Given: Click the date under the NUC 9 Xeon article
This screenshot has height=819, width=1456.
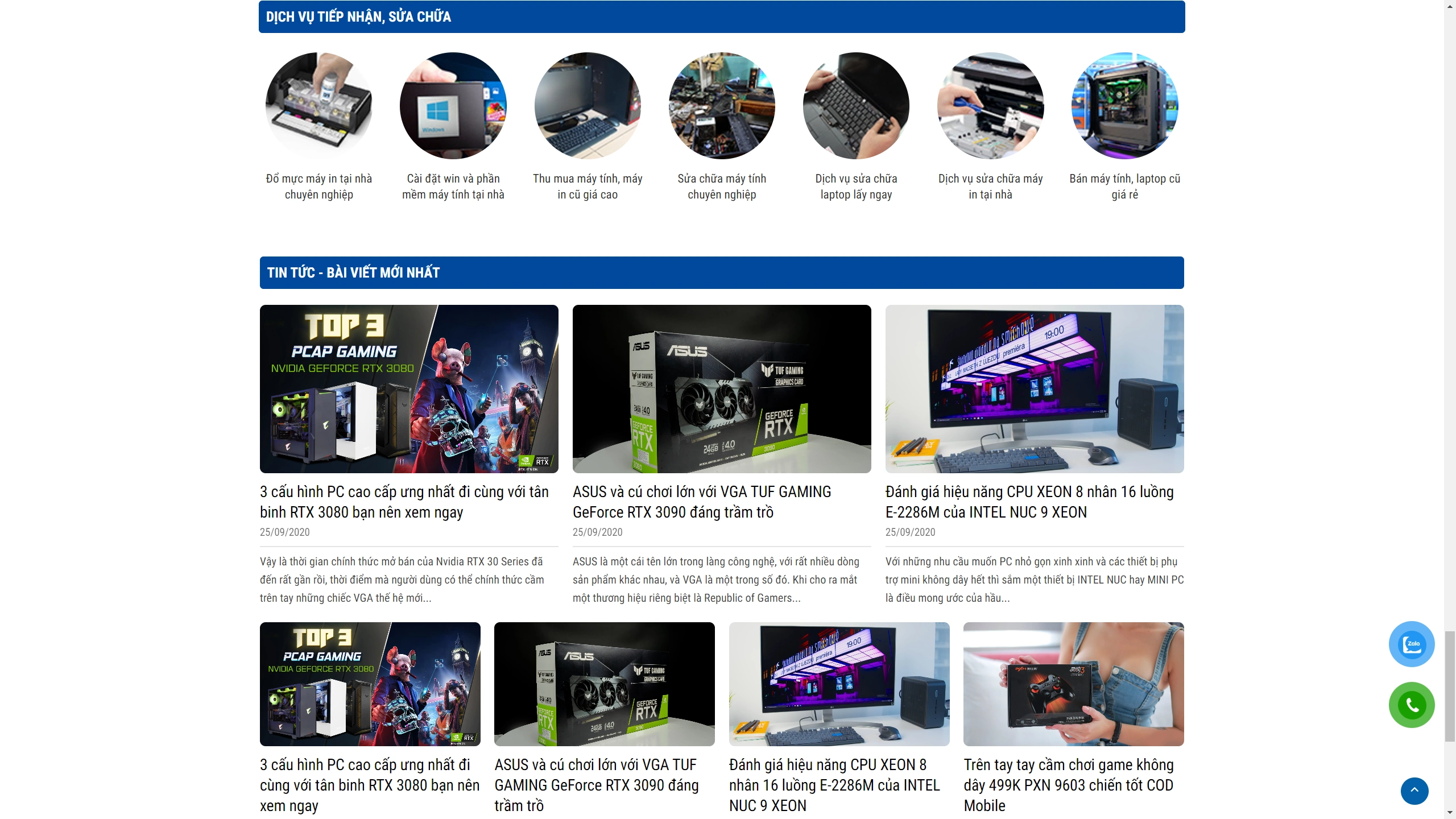Looking at the screenshot, I should point(911,532).
